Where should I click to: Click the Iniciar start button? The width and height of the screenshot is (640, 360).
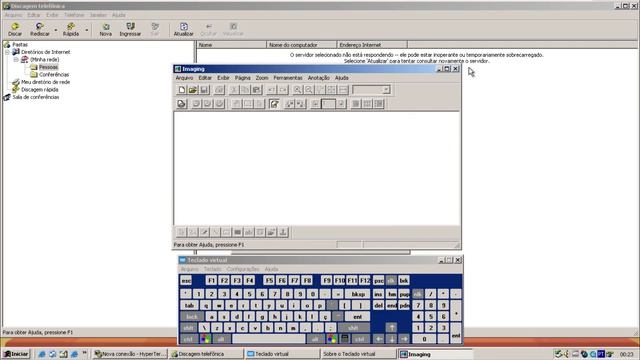[x=16, y=354]
